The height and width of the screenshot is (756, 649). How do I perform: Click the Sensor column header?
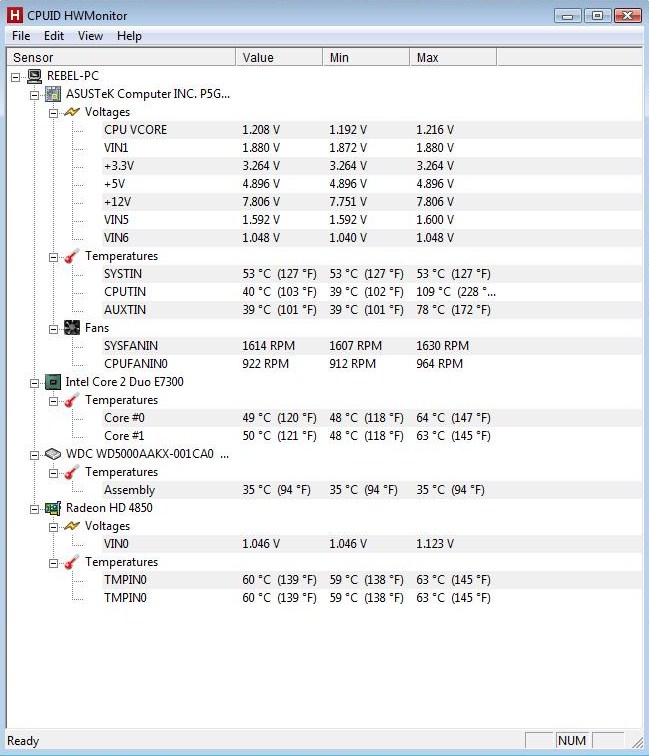(x=121, y=57)
